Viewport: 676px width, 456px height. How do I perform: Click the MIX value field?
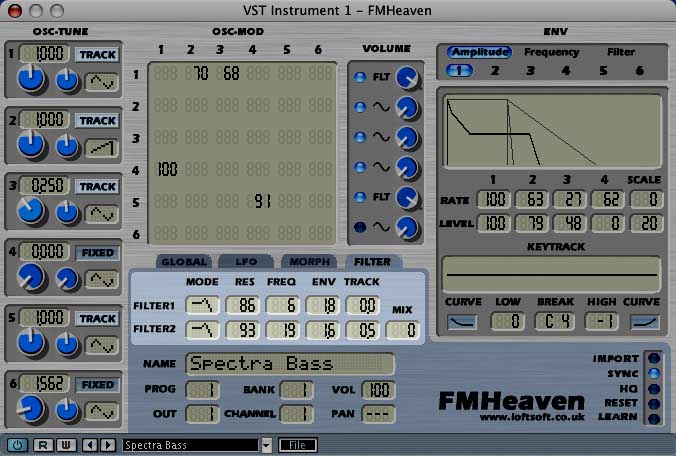pos(402,330)
